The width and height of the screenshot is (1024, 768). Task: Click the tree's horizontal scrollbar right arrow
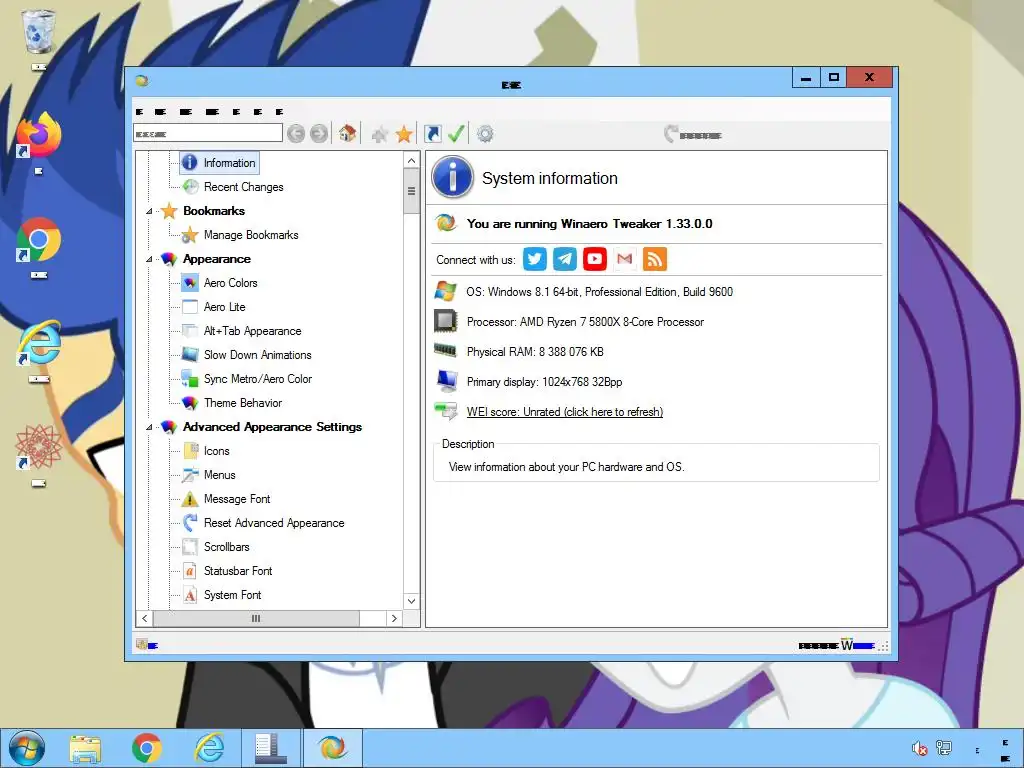(394, 618)
